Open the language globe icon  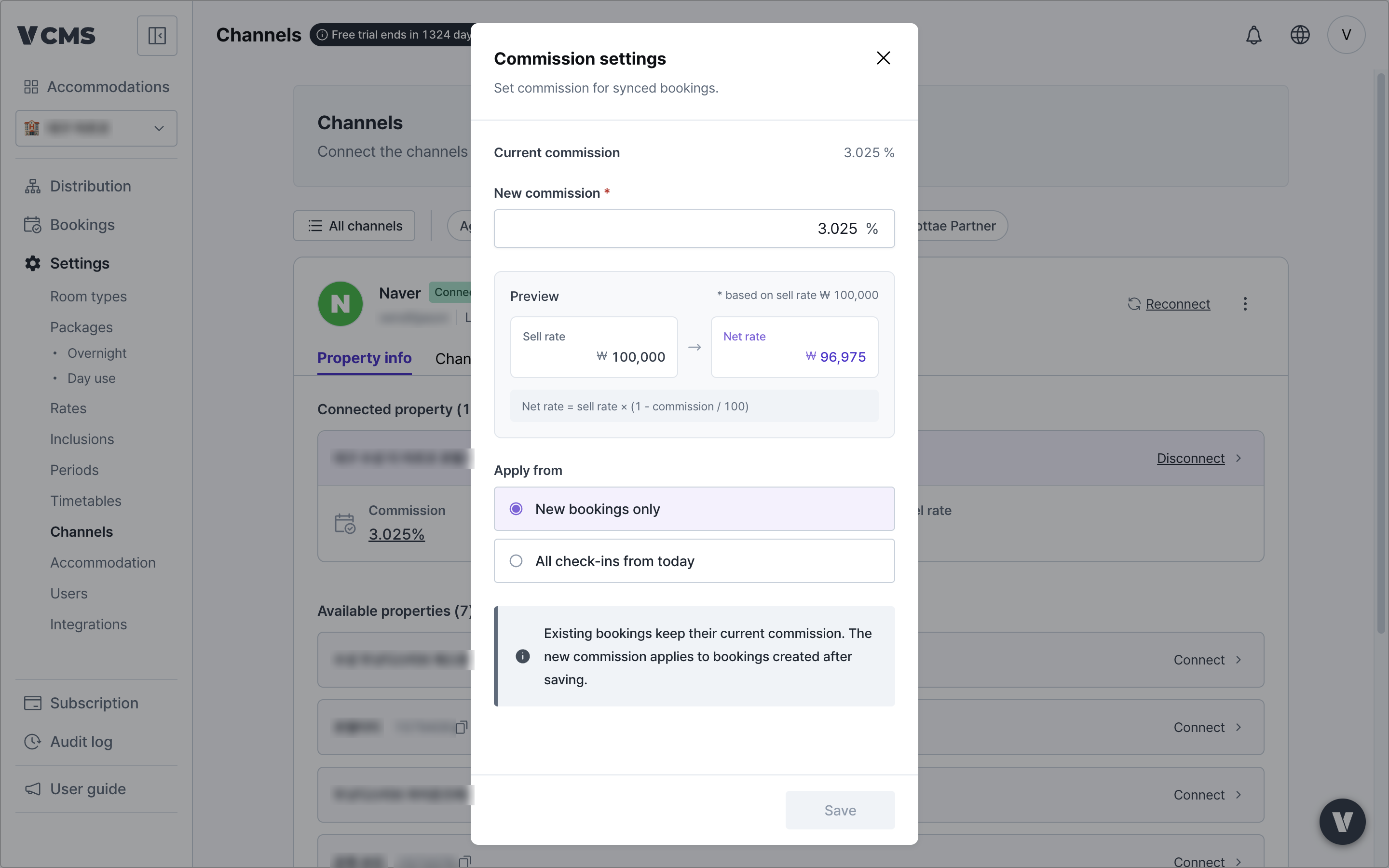pyautogui.click(x=1299, y=35)
